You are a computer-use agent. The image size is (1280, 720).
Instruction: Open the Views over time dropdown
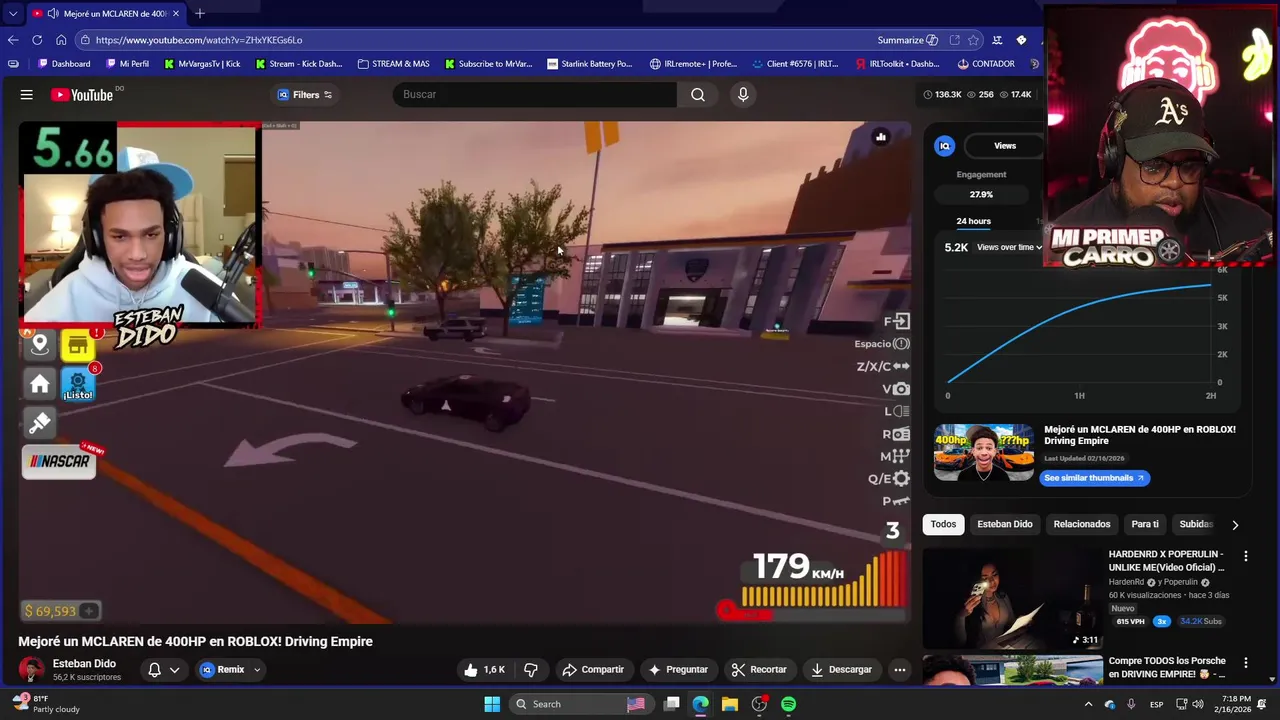(x=1009, y=247)
